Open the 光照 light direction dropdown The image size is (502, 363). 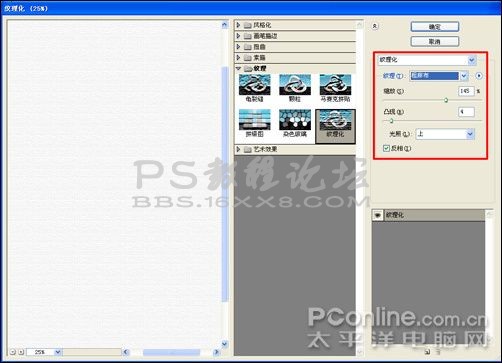click(445, 134)
